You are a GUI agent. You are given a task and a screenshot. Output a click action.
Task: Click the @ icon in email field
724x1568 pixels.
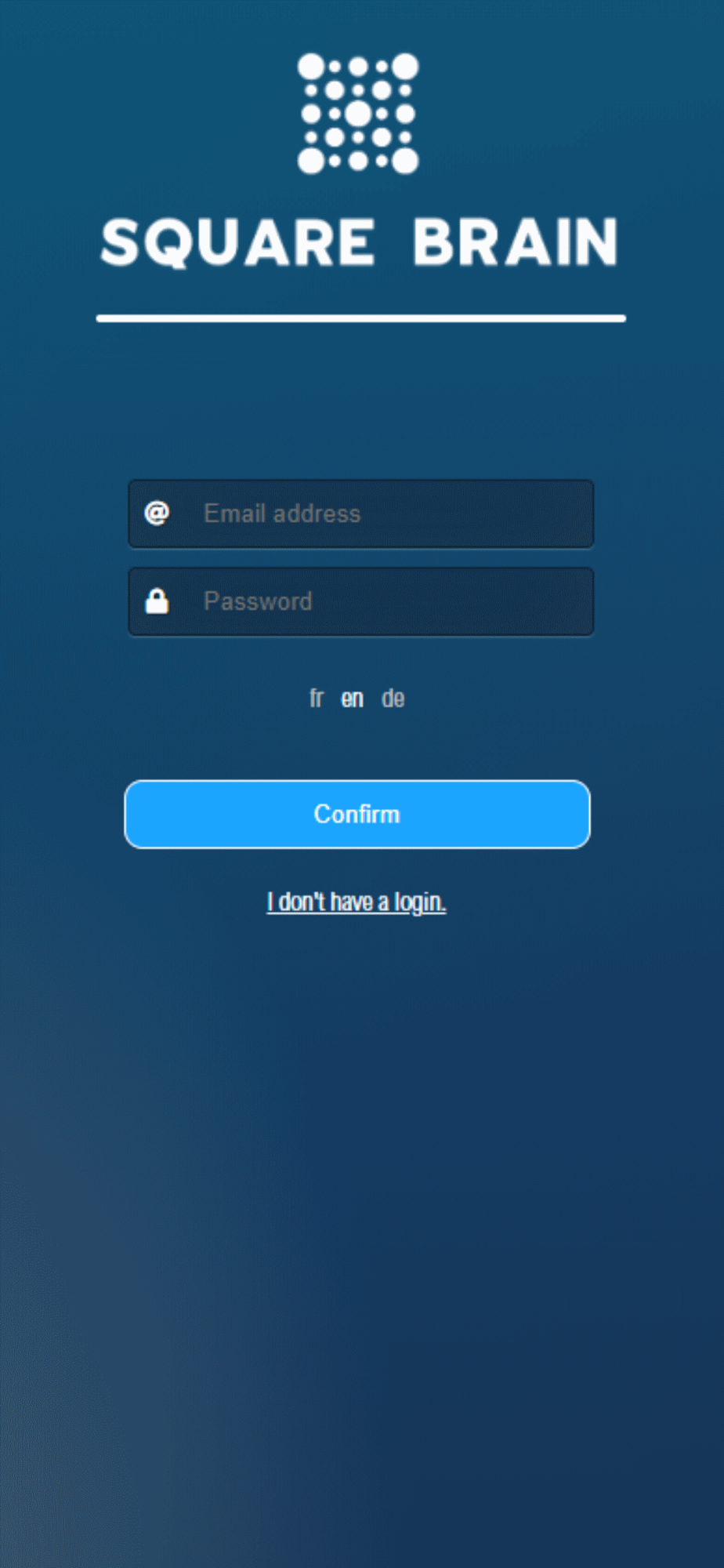click(157, 514)
